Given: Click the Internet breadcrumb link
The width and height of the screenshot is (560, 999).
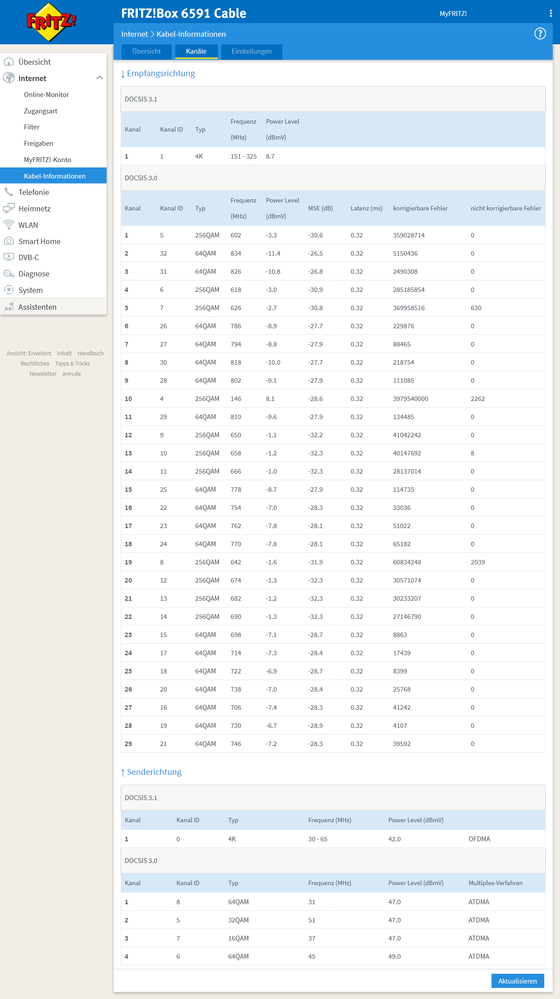Looking at the screenshot, I should [134, 34].
